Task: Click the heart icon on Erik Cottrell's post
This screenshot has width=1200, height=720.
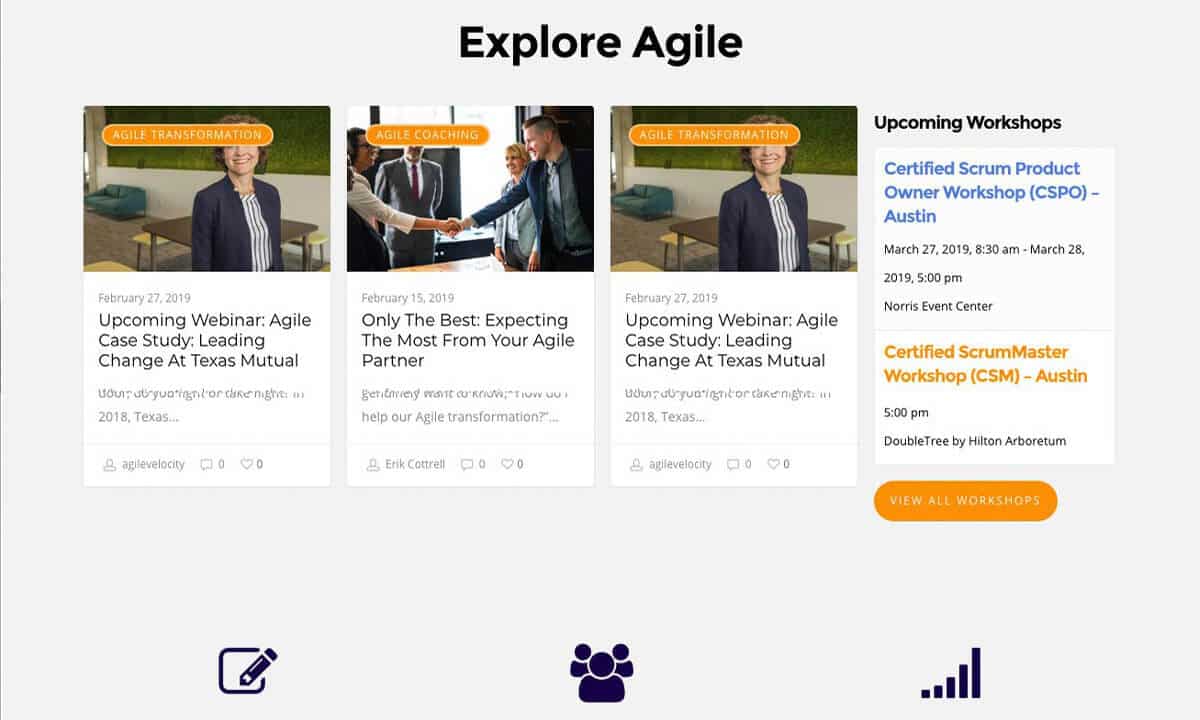Action: [507, 464]
